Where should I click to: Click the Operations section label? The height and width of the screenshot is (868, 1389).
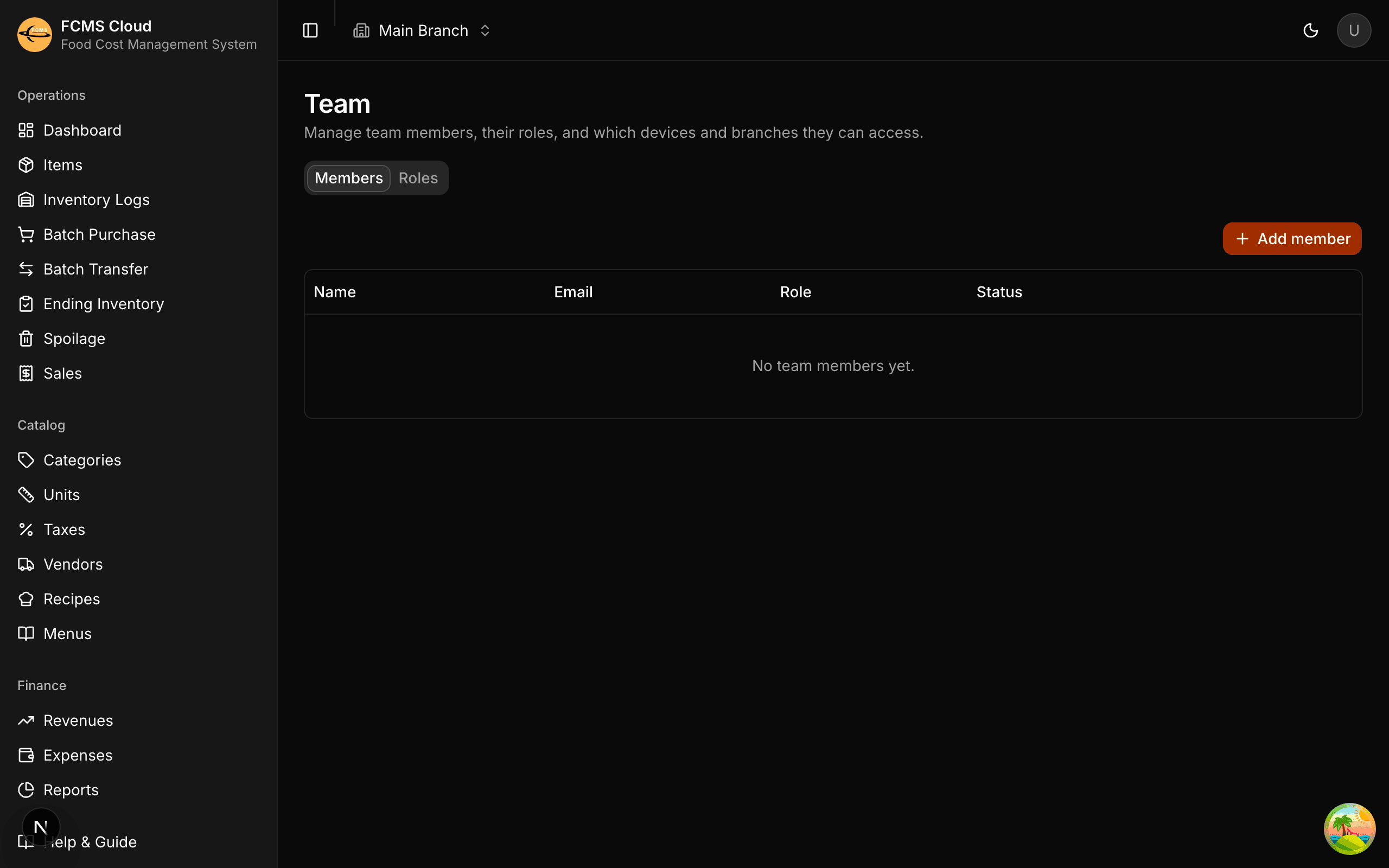pos(51,95)
